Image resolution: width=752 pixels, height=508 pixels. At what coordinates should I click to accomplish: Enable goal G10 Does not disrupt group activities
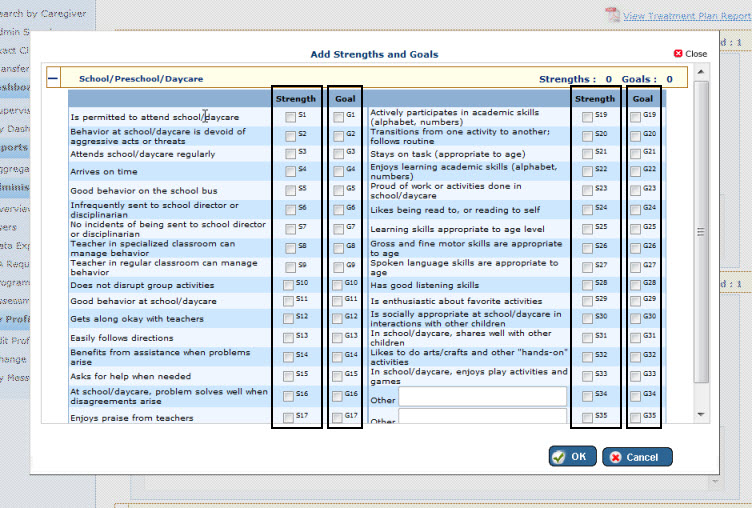click(x=337, y=285)
